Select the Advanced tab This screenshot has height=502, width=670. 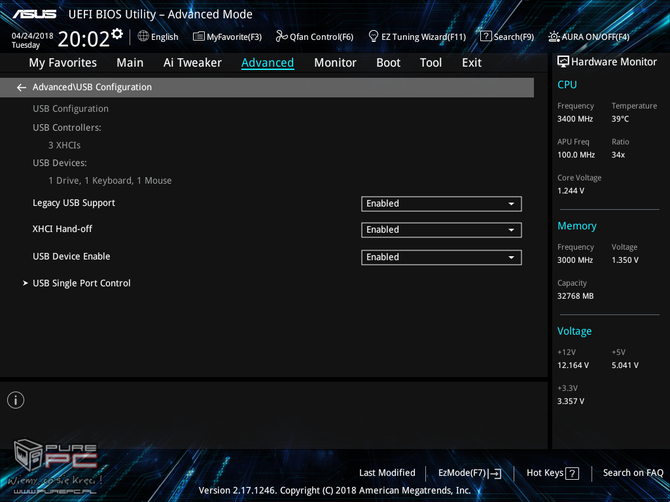[x=267, y=63]
